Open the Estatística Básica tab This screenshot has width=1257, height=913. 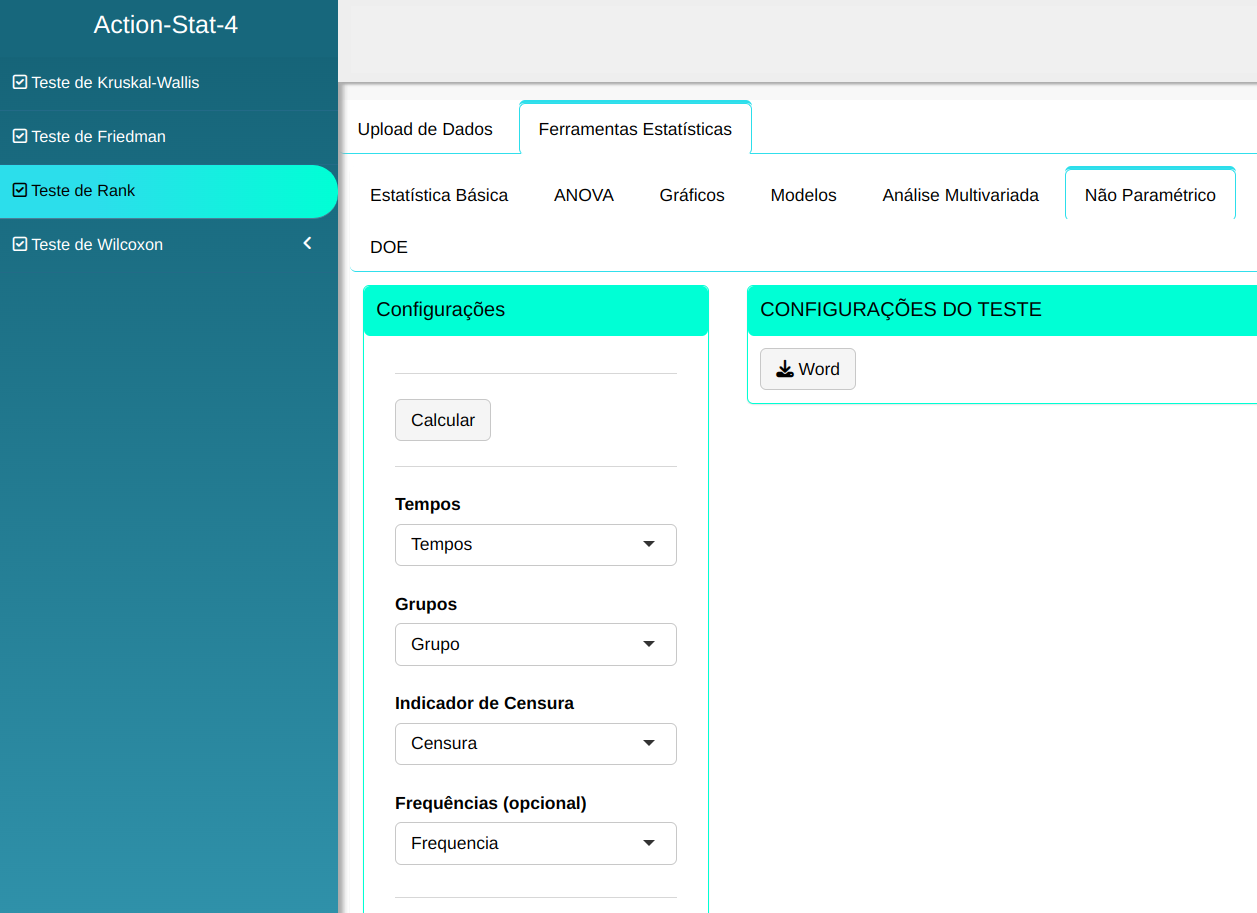(439, 195)
